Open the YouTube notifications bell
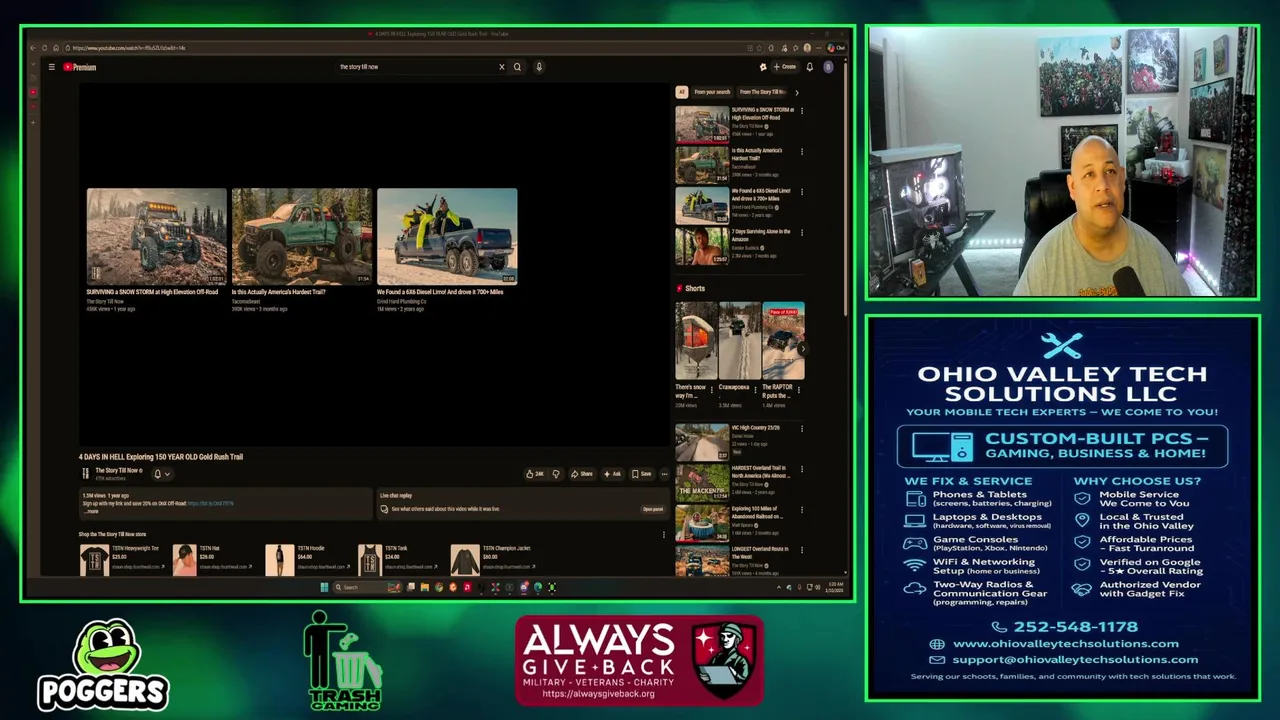This screenshot has width=1280, height=720. [x=809, y=67]
